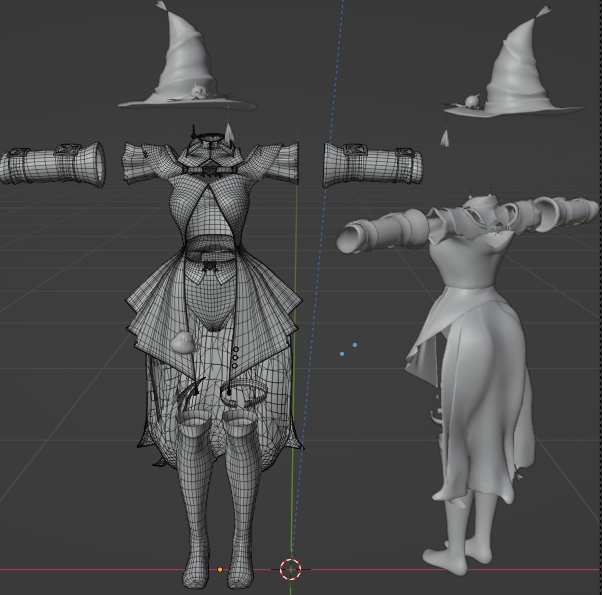602x595 pixels.
Task: Click the blue dot between the models
Action: pos(342,353)
